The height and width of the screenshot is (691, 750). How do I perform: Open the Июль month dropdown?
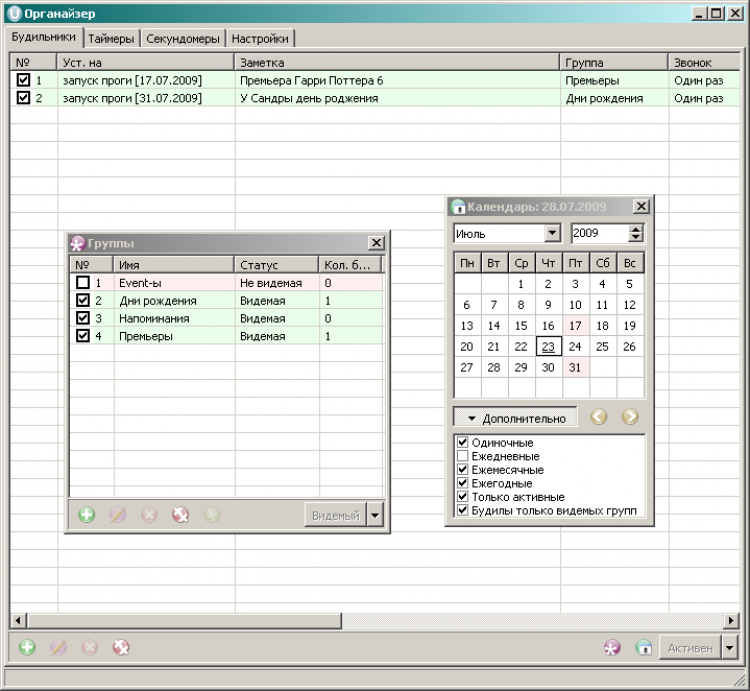click(x=552, y=233)
